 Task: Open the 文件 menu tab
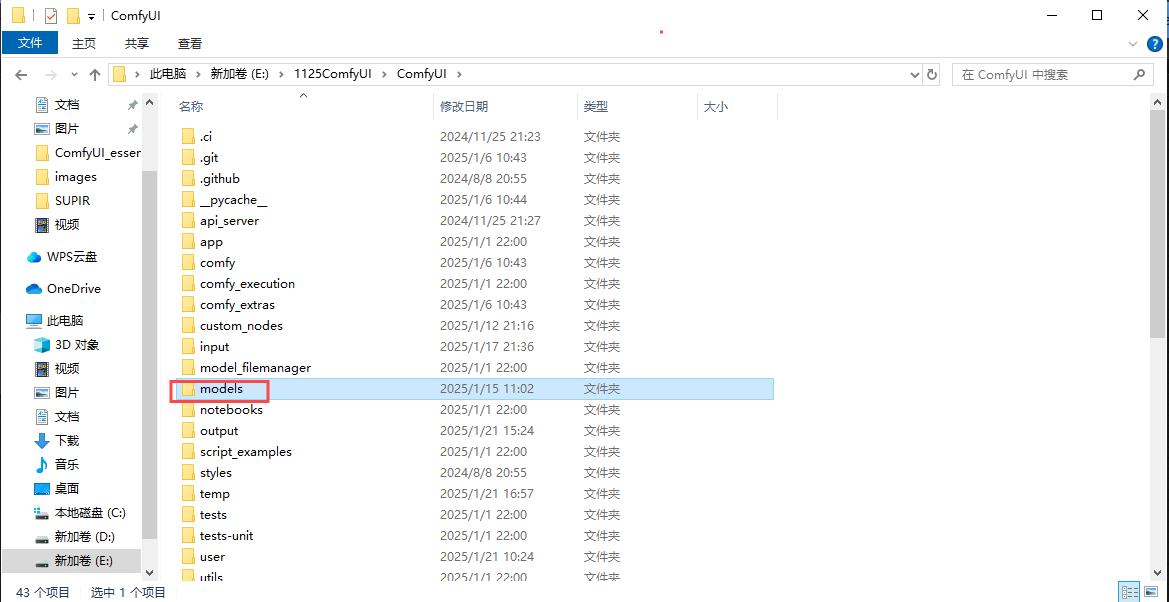coord(30,43)
